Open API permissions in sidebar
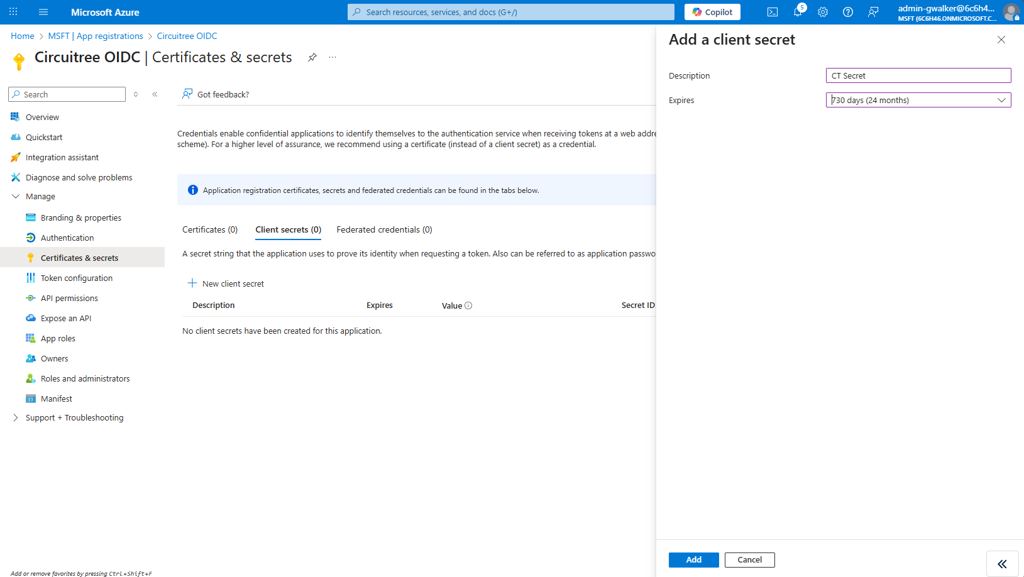Screen dimensions: 1024x577 point(69,298)
